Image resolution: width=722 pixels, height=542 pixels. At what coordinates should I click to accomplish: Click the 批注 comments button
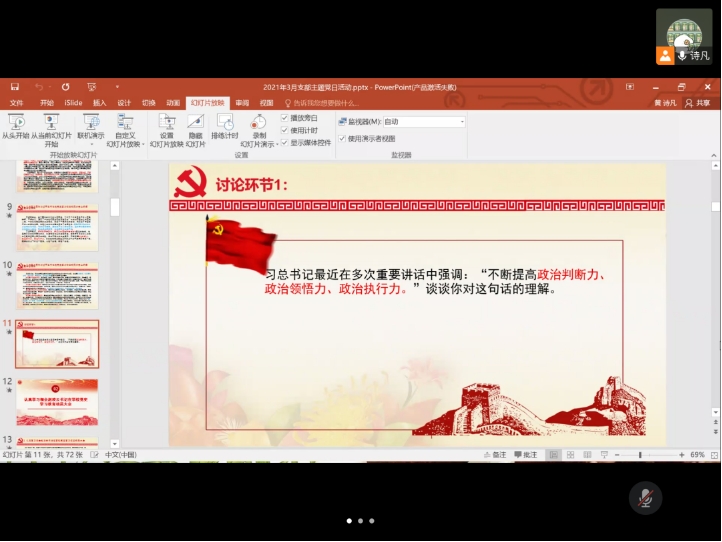tap(526, 455)
